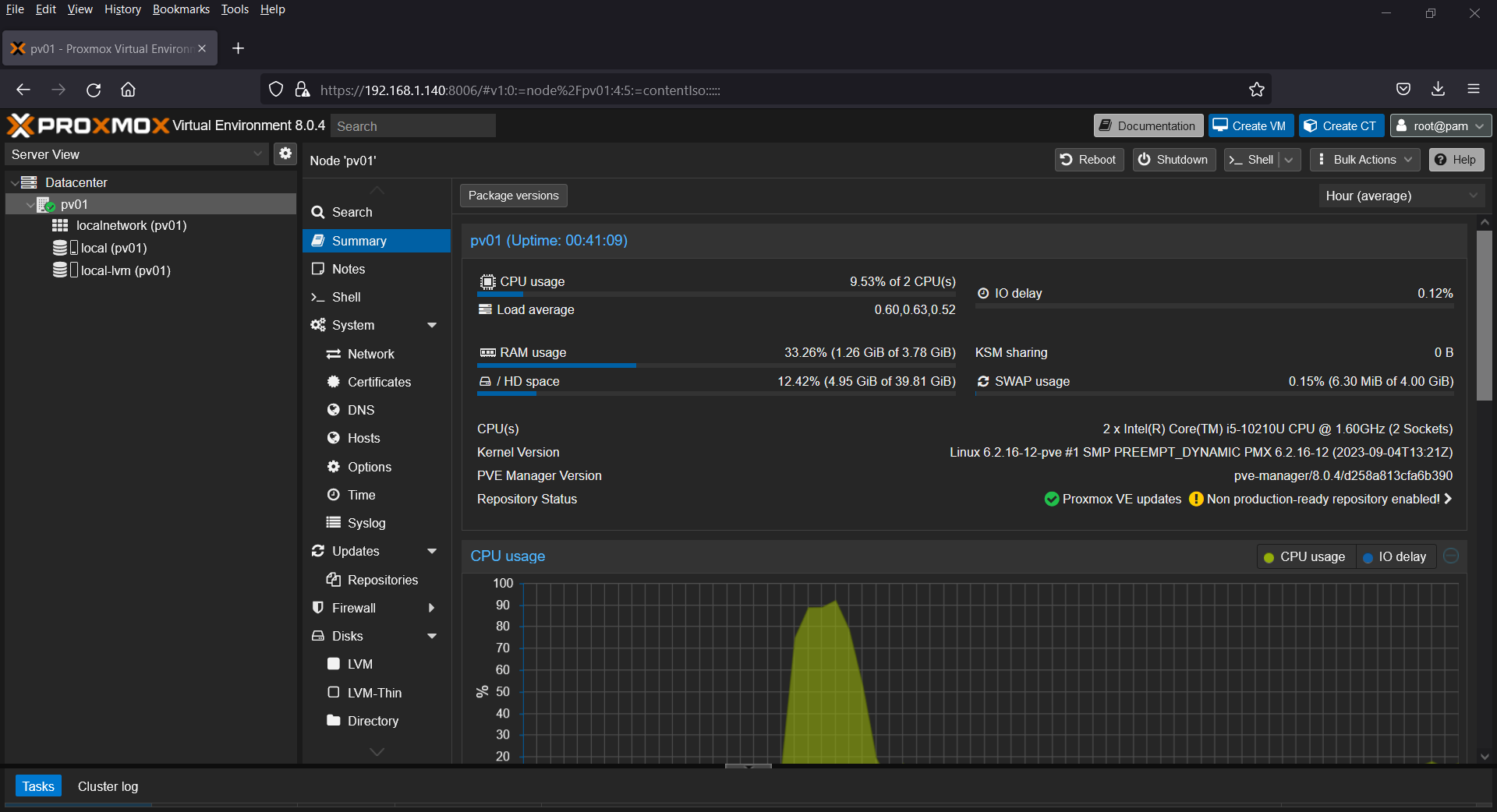Toggle the IO delay legend series
This screenshot has width=1497, height=812.
pos(1395,556)
